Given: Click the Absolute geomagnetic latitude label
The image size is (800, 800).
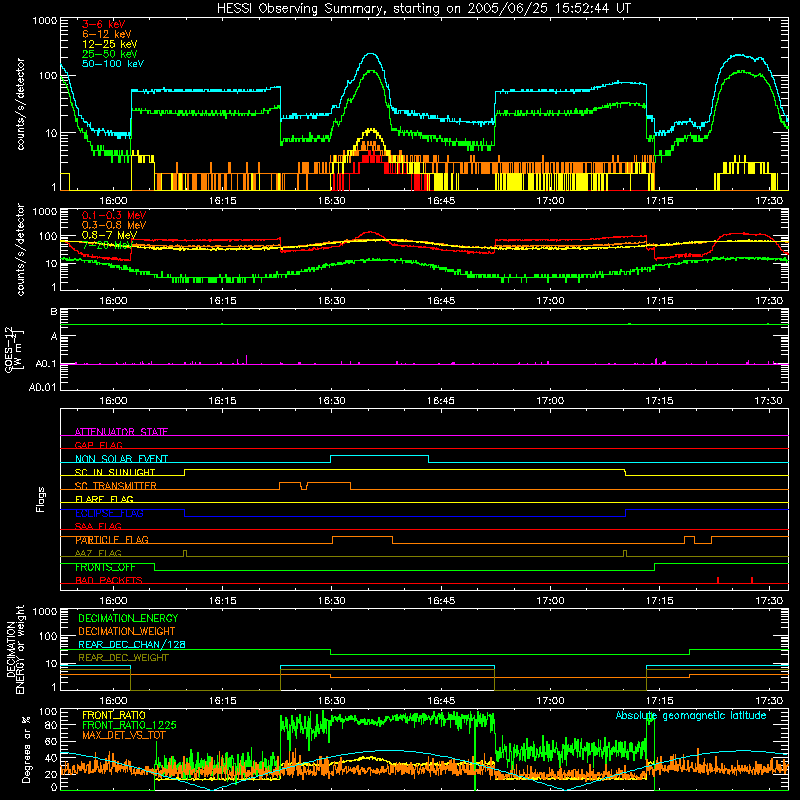Looking at the screenshot, I should (691, 716).
